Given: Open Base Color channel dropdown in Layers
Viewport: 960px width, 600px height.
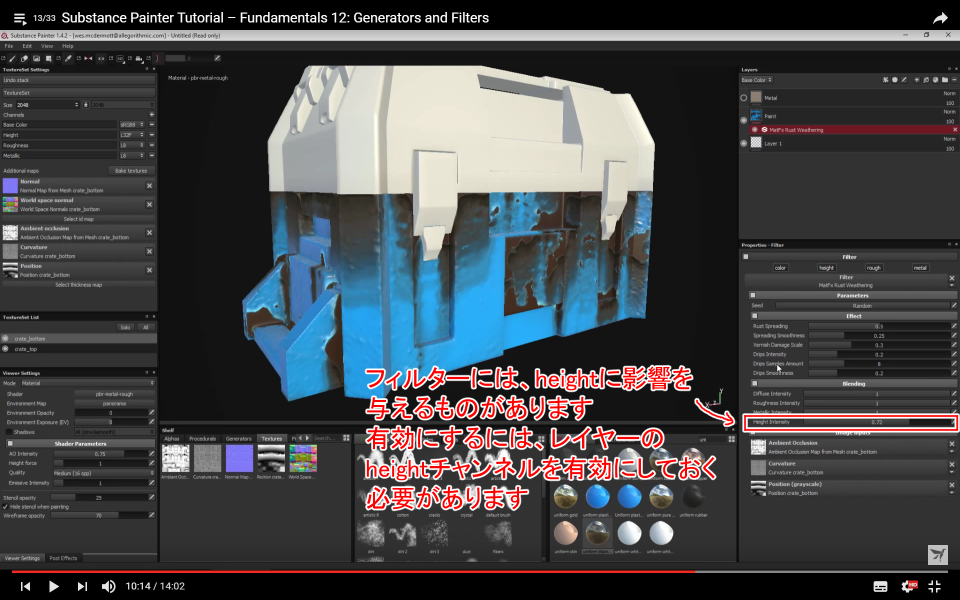Looking at the screenshot, I should click(x=757, y=80).
